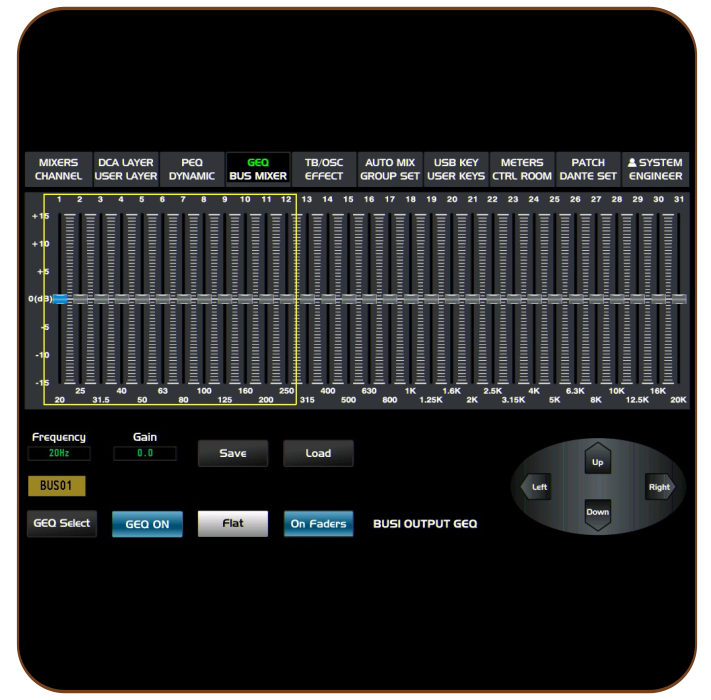
Task: Select the GEQ BUS MIXER tab
Action: tap(258, 170)
